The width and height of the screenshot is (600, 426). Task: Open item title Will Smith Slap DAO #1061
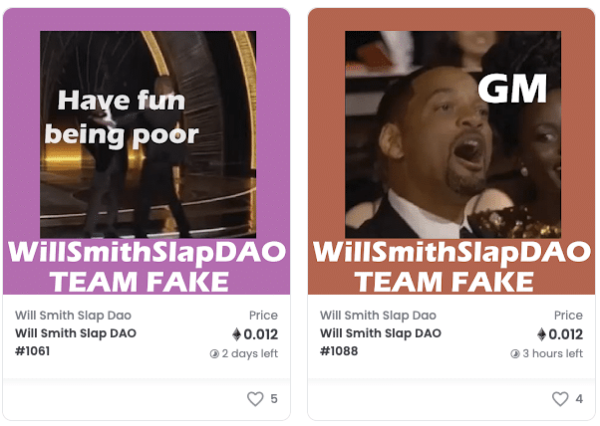click(x=76, y=342)
